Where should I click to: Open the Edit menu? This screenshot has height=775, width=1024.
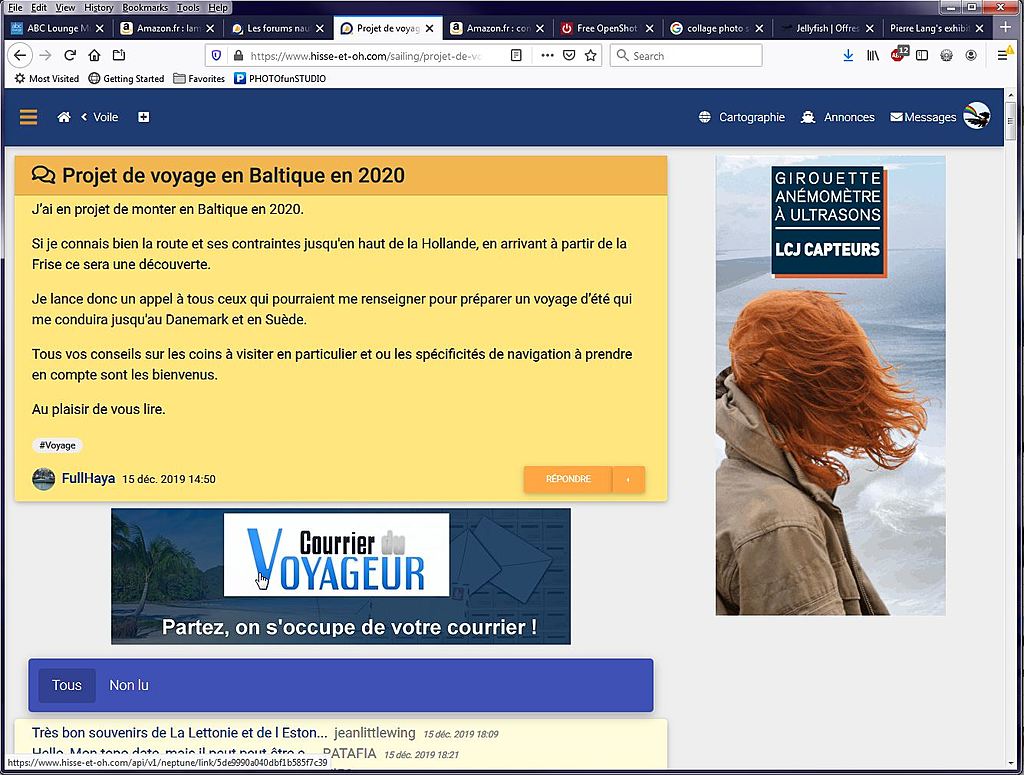pos(39,8)
